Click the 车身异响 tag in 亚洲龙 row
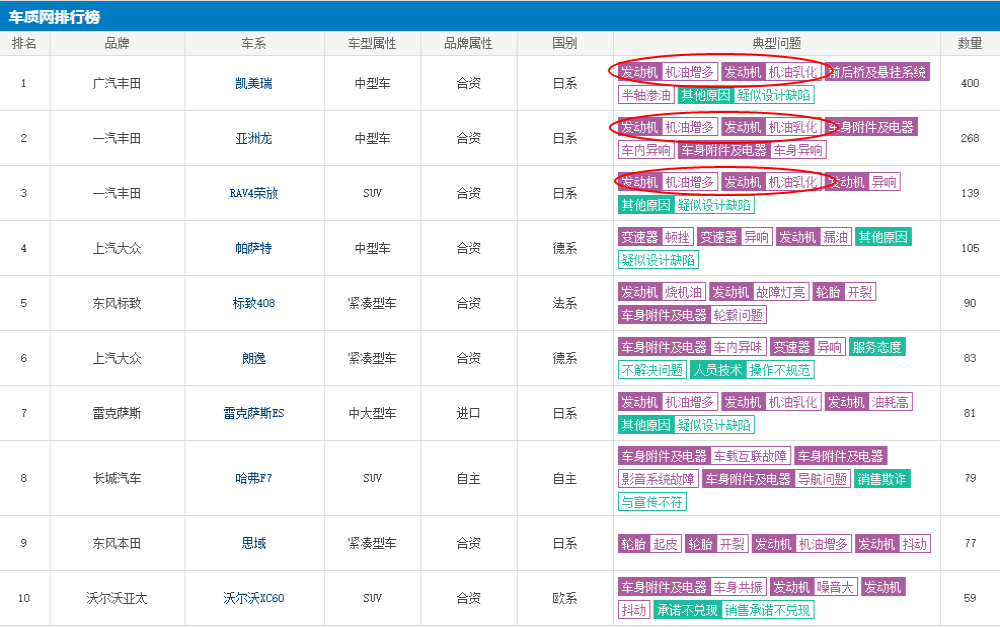Viewport: 1000px width, 627px height. (x=798, y=150)
